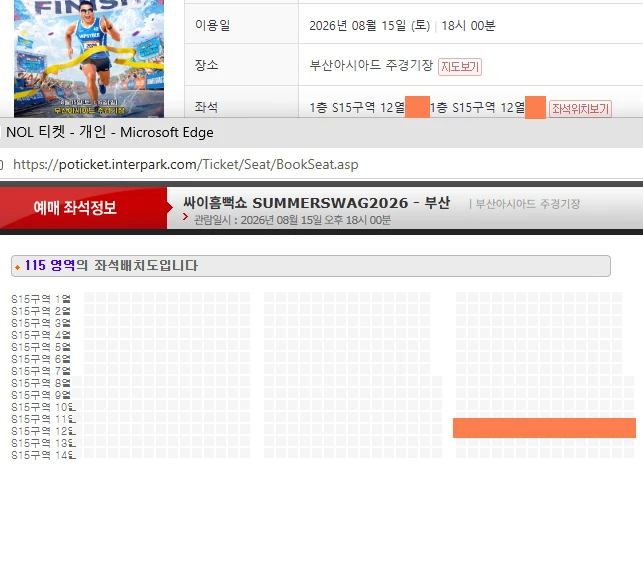Click the concert poster thumbnail
Viewport: 643px width, 565px height.
[89, 59]
